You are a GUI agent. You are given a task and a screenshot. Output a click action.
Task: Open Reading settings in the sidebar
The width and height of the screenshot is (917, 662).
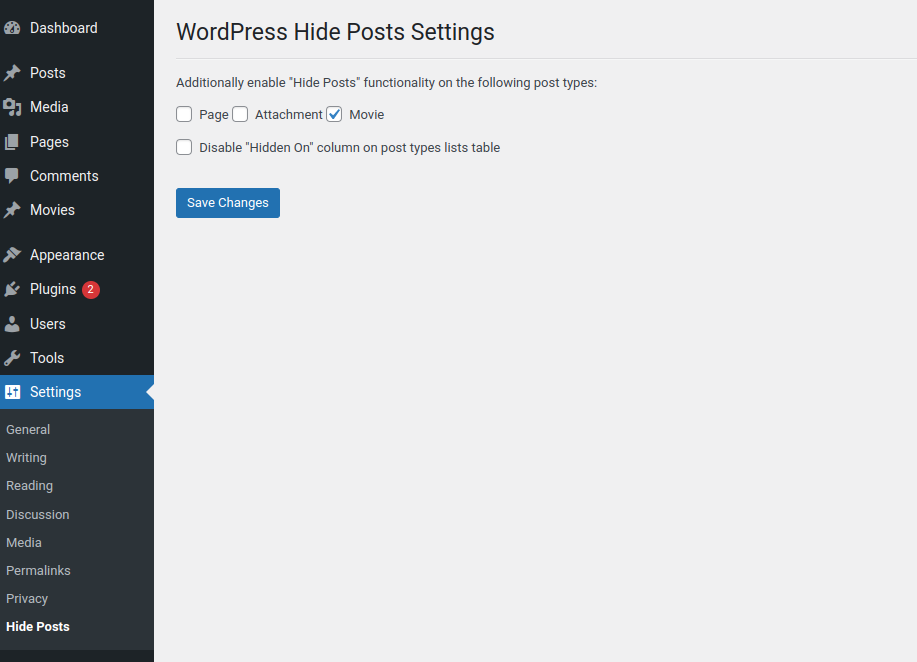click(x=29, y=485)
